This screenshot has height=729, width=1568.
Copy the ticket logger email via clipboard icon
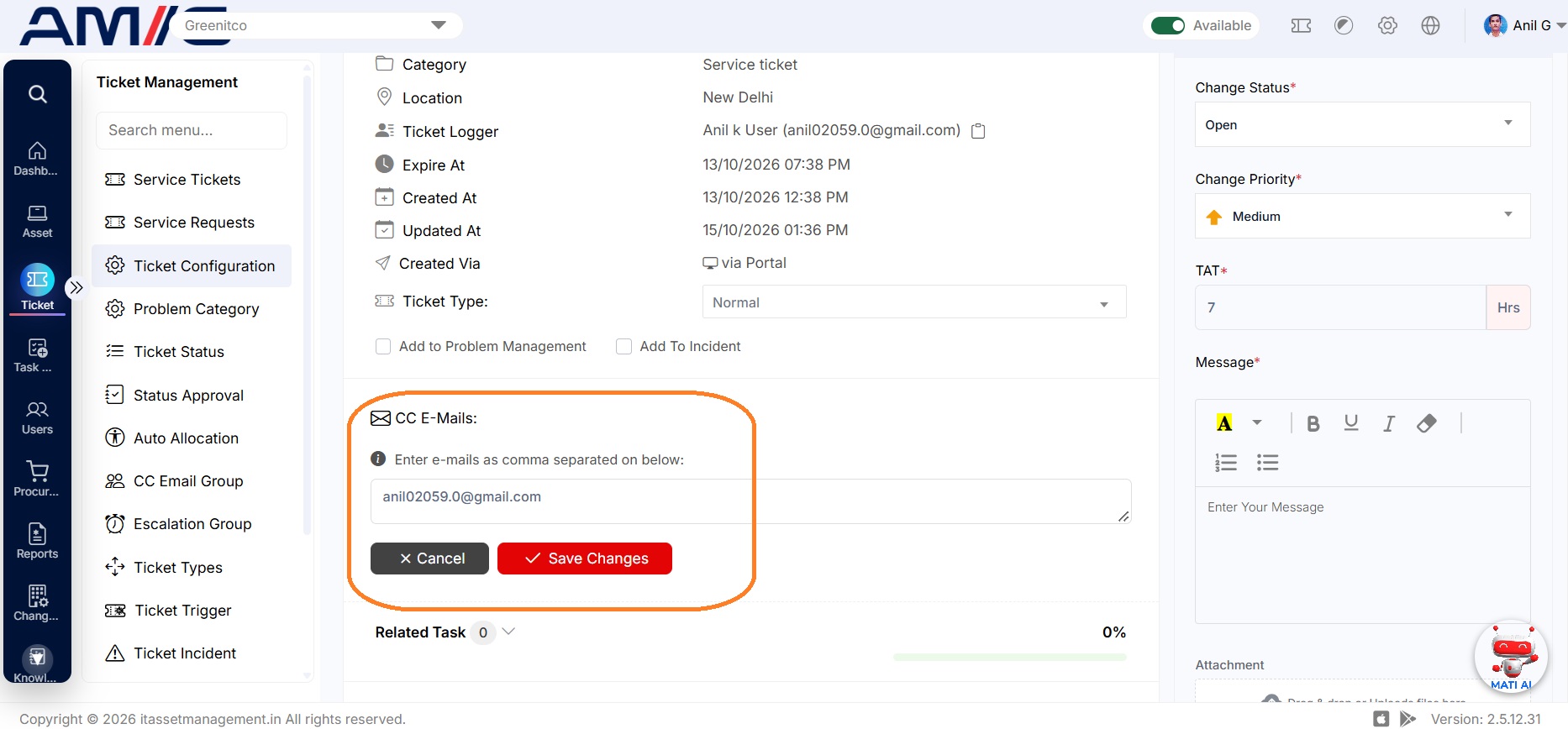(978, 131)
